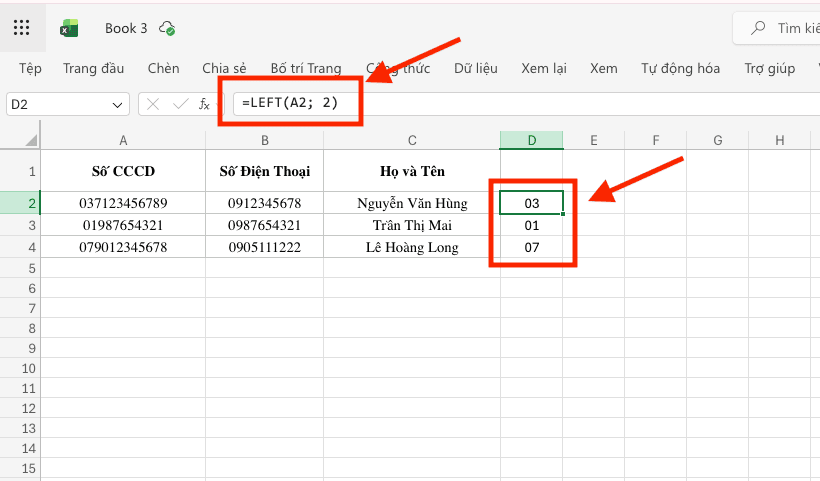Viewport: 820px width, 481px height.
Task: Select the Trần Thị Mai cell
Action: 412,225
